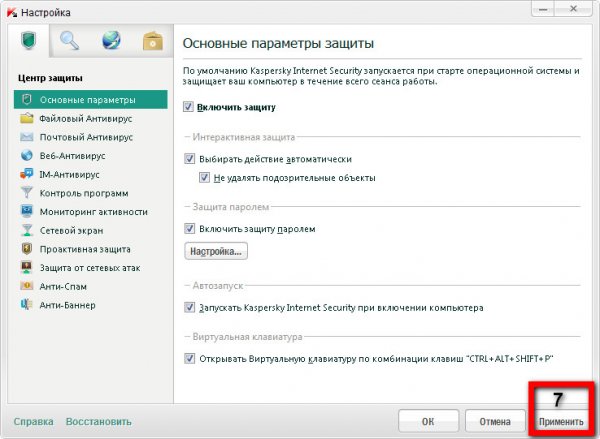Select Сетевой экран label

point(71,230)
